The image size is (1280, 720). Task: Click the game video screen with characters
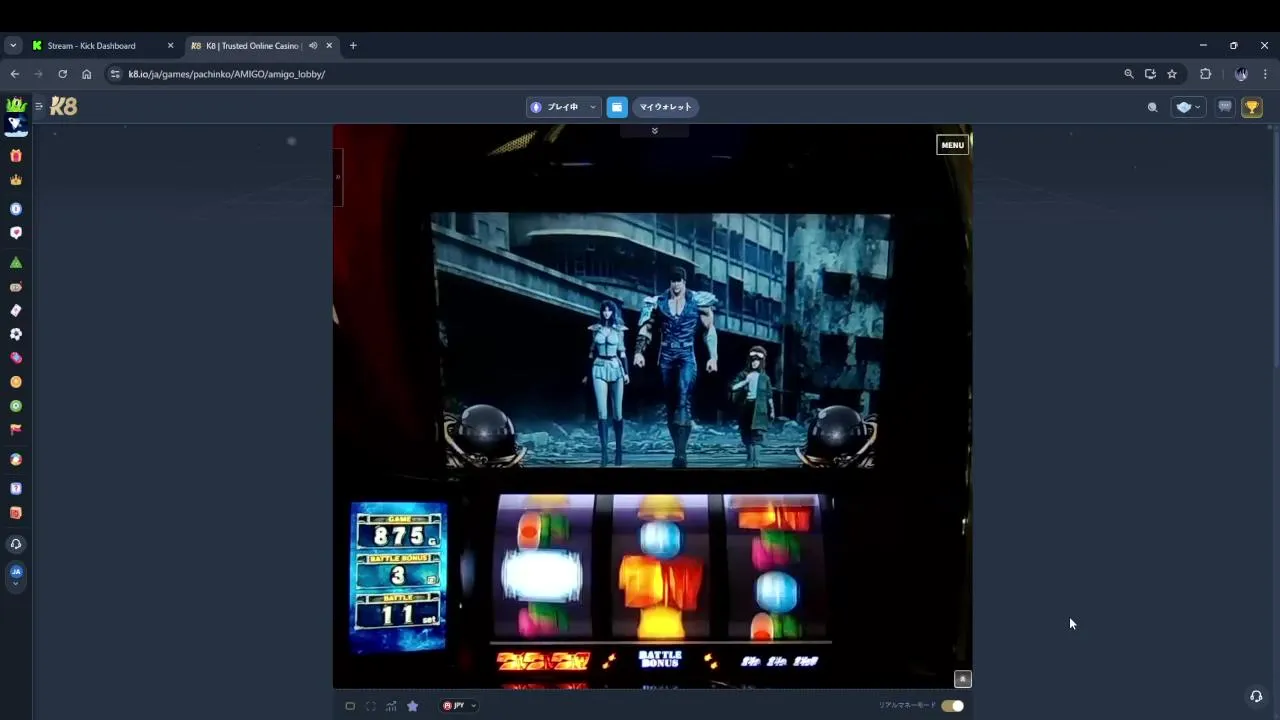click(x=660, y=340)
